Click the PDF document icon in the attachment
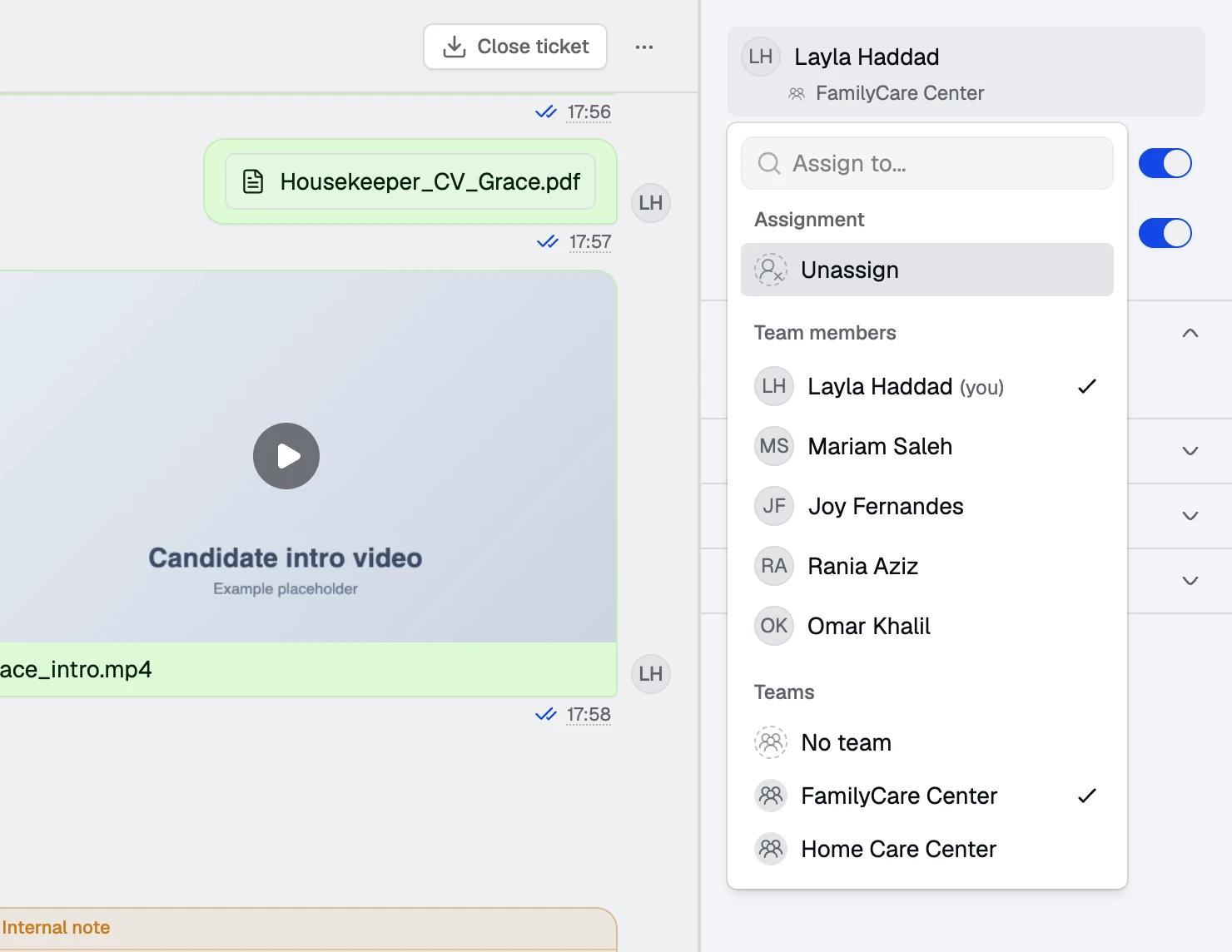The width and height of the screenshot is (1232, 952). pos(253,181)
